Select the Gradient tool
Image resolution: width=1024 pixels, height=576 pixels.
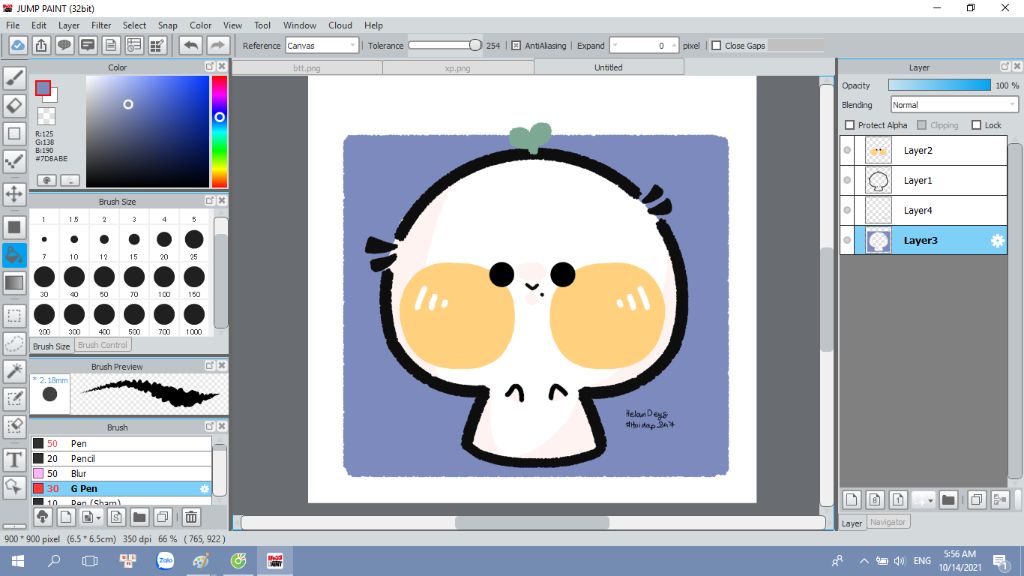click(x=14, y=283)
